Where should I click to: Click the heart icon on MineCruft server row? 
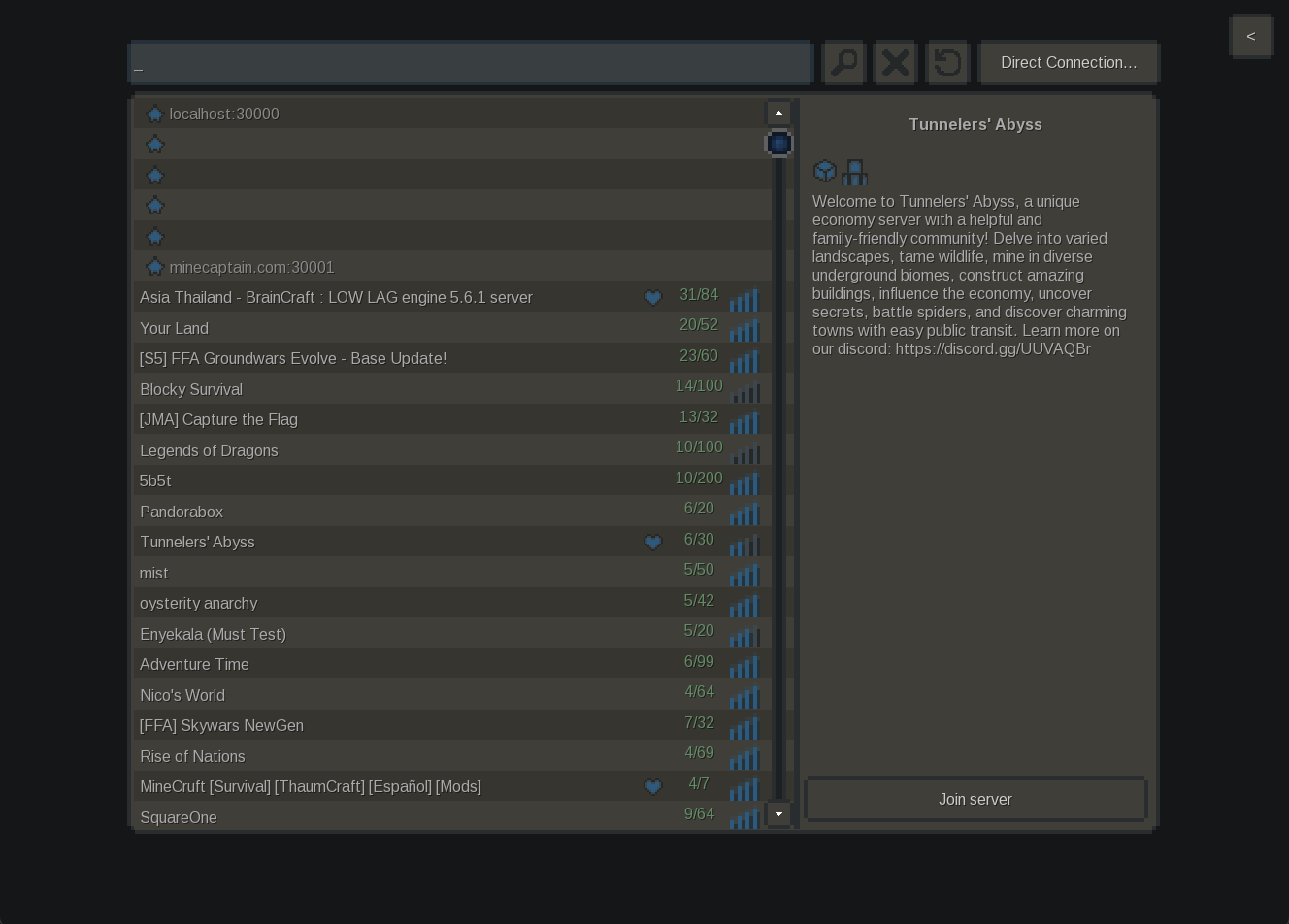pos(653,787)
